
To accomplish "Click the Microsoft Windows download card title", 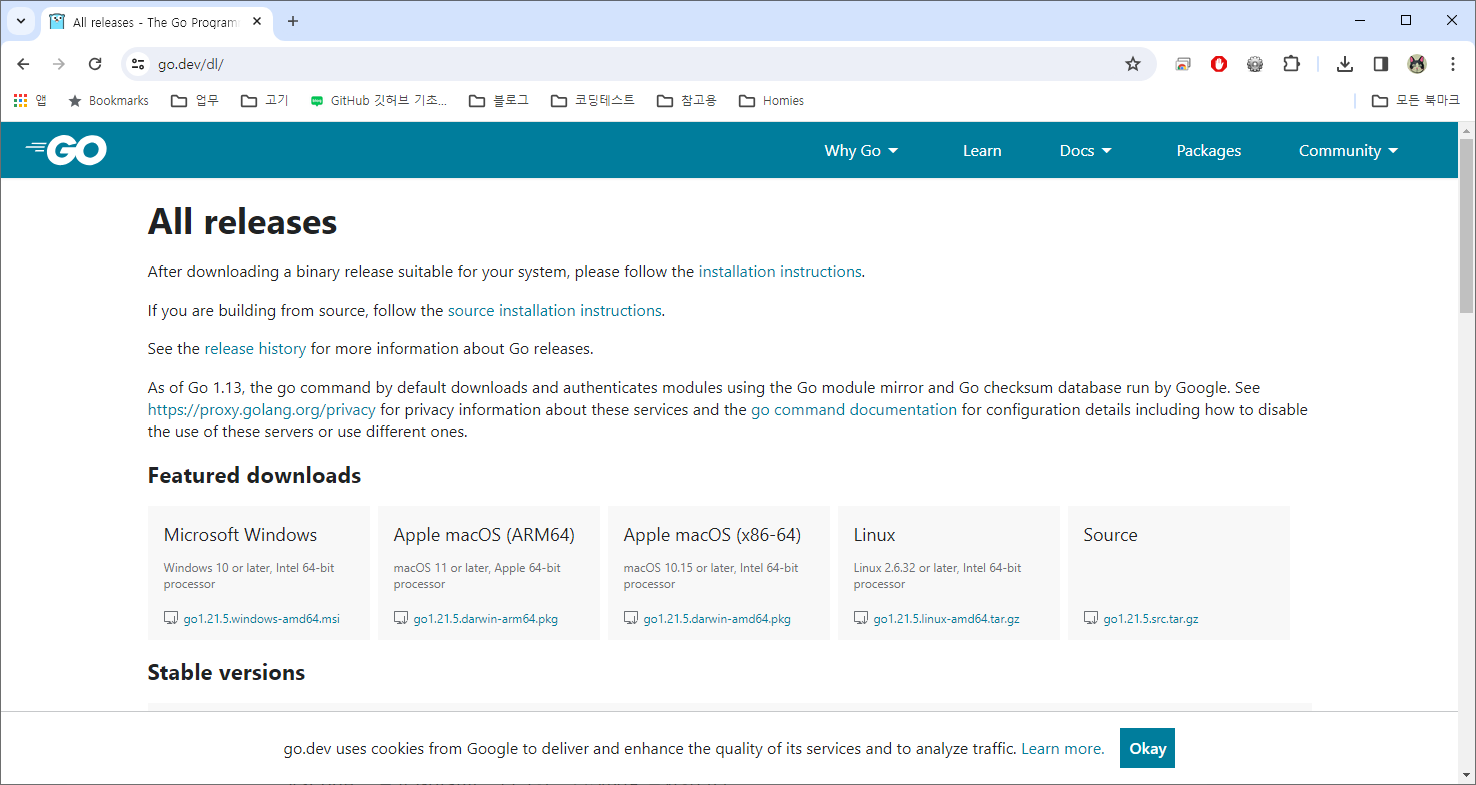I will [240, 535].
